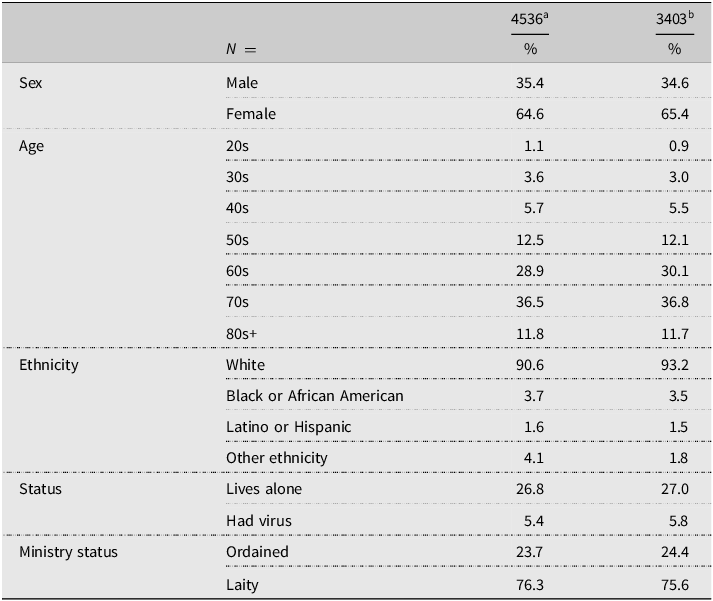Select the Ordained value 24.4
Viewport: 713px width, 601px height.
coord(675,552)
